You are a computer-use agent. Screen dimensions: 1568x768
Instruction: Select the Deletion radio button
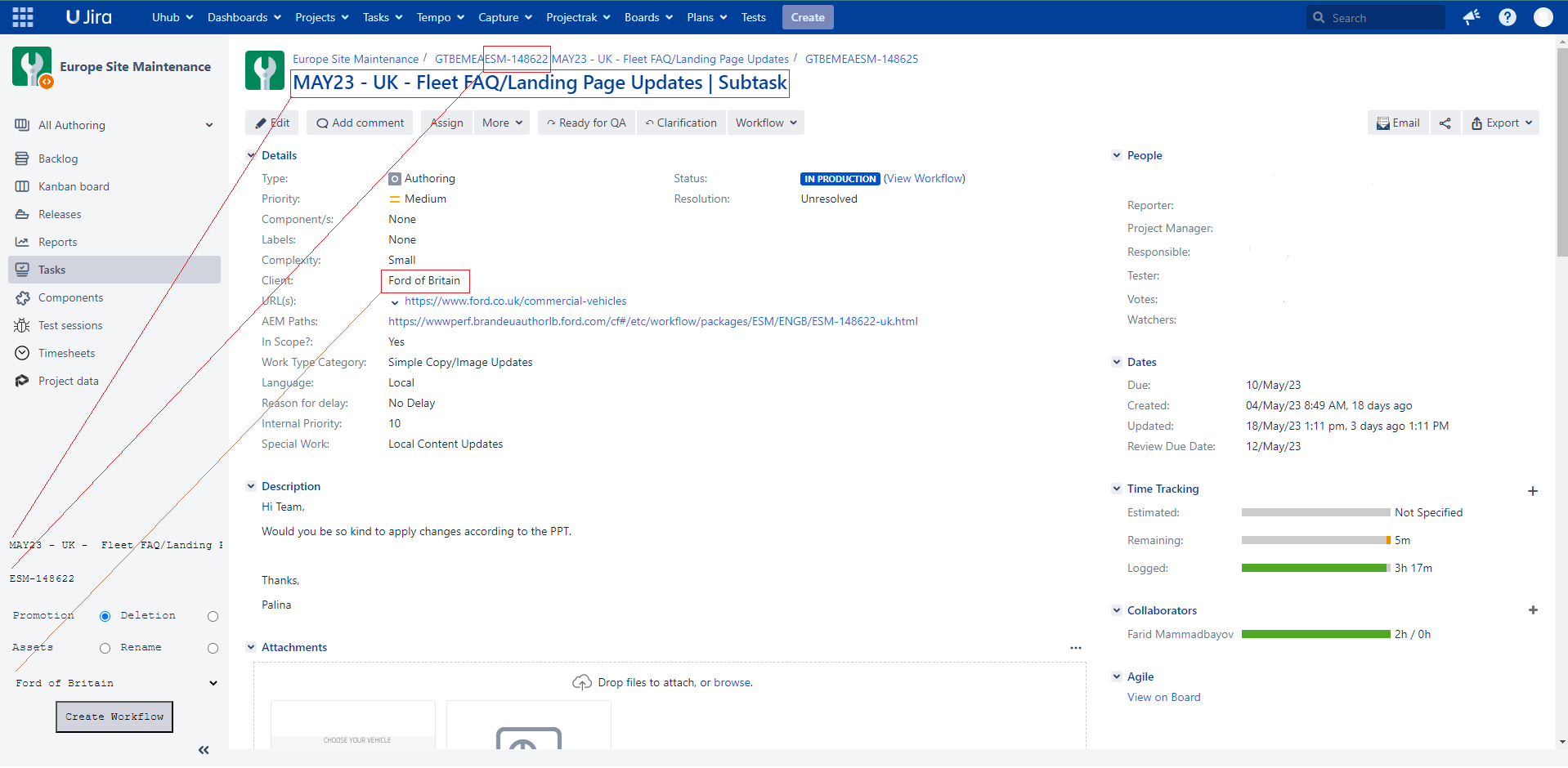point(213,617)
